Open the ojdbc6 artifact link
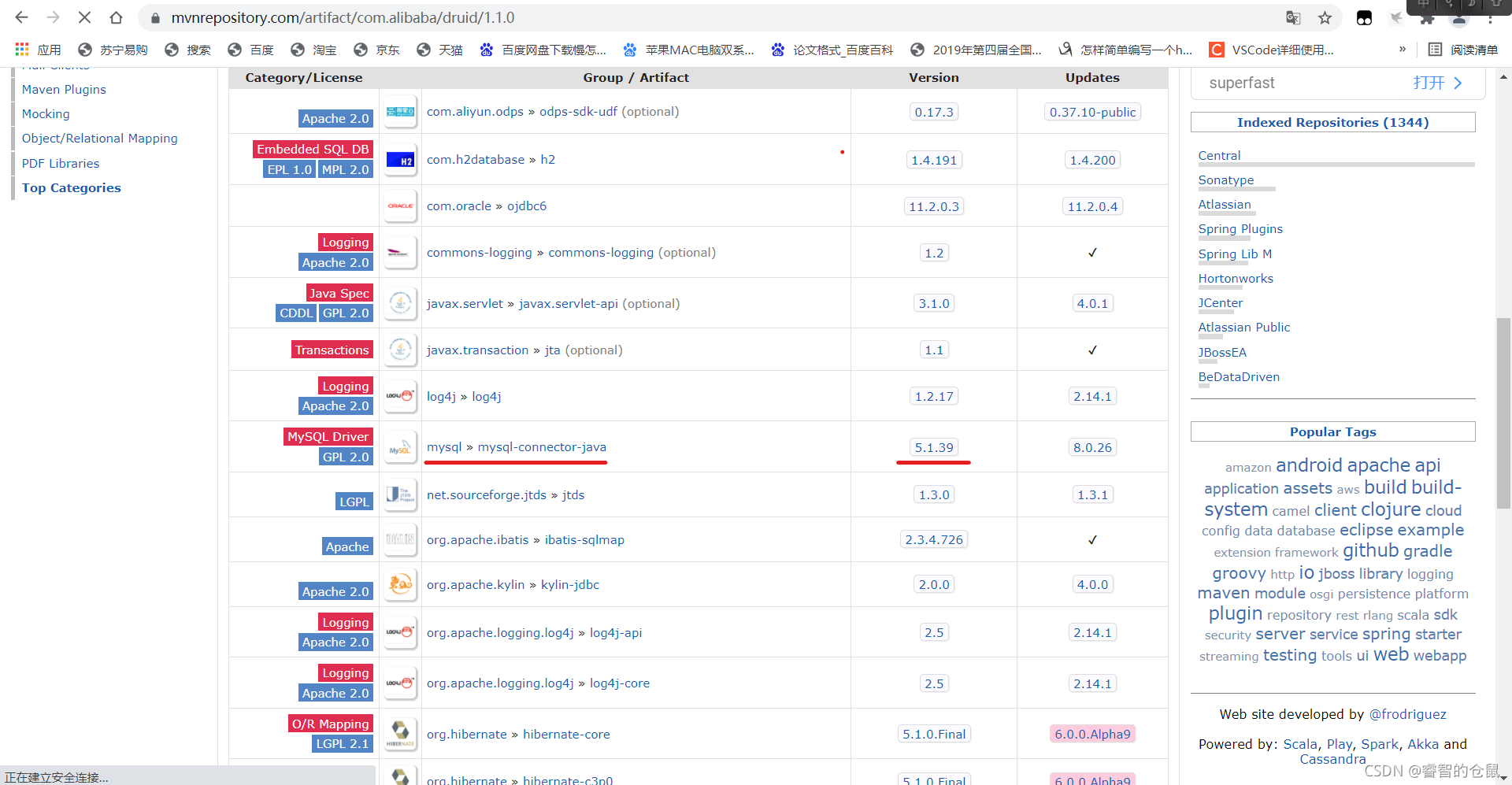Viewport: 1512px width, 785px height. pos(527,206)
